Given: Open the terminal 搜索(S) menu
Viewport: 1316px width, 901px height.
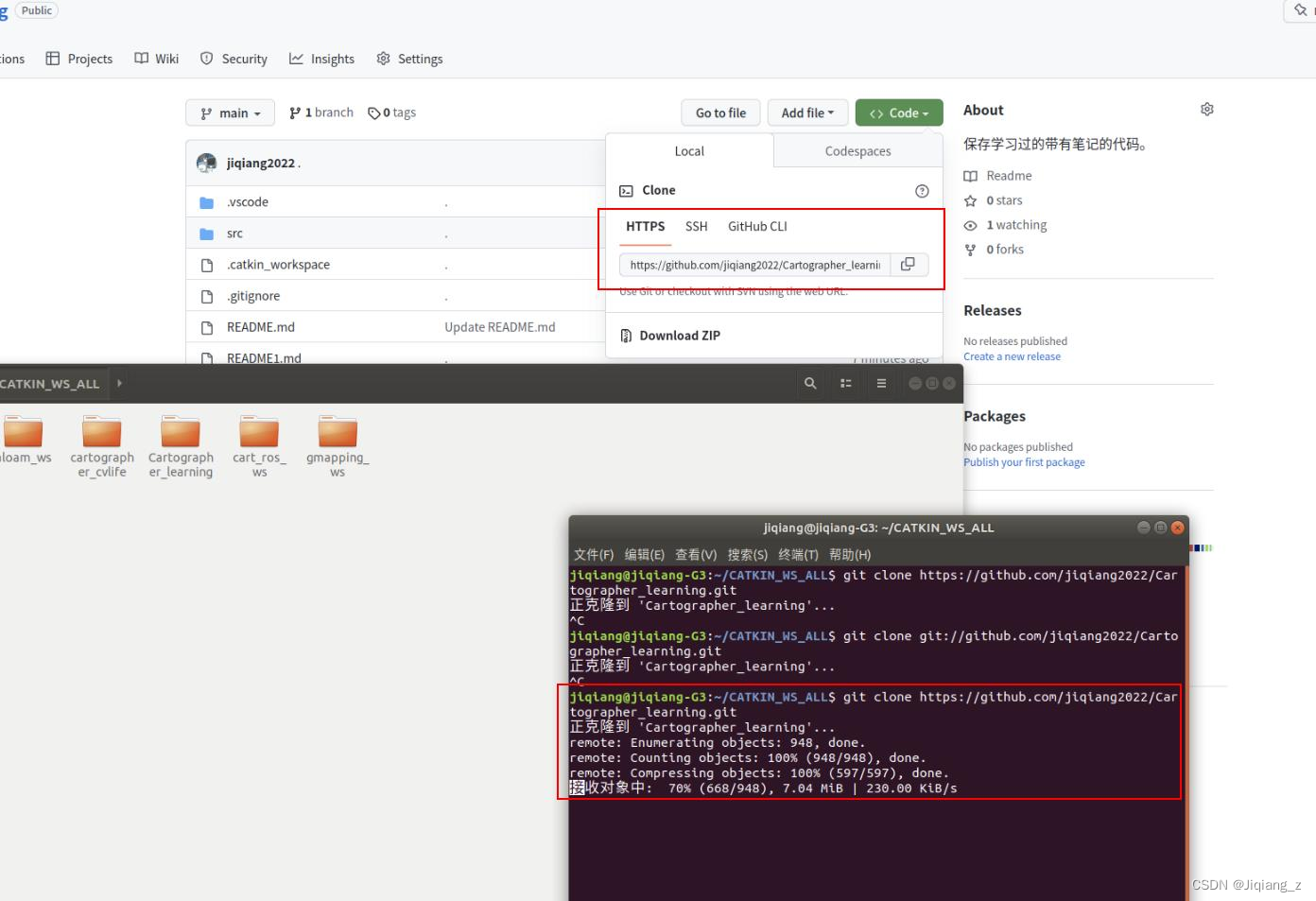Looking at the screenshot, I should point(748,555).
